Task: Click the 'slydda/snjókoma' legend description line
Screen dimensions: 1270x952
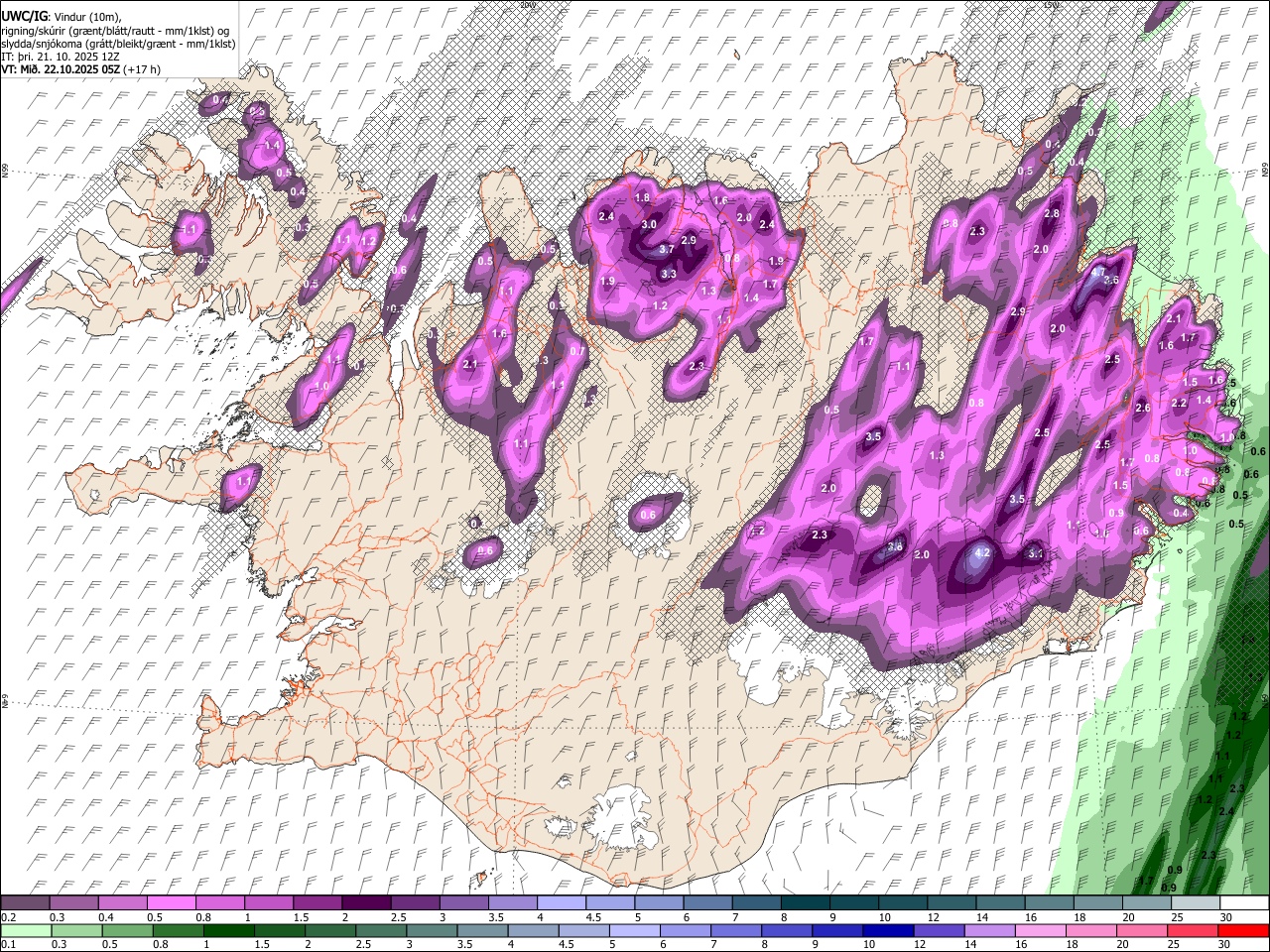Action: pos(118,44)
